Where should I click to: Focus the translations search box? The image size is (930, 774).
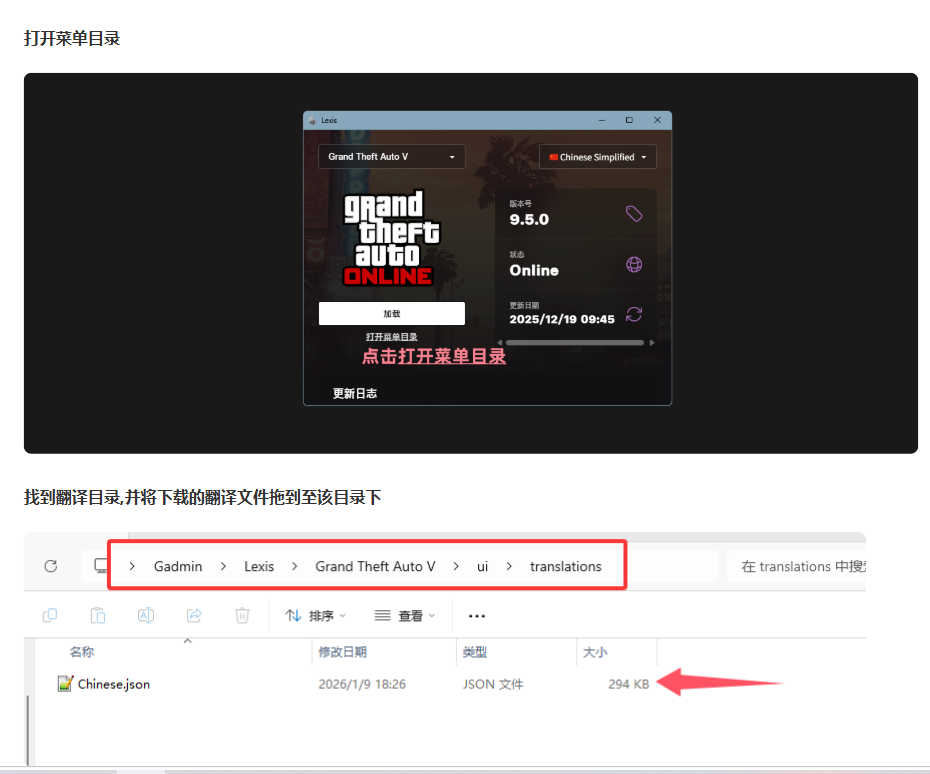click(x=796, y=566)
